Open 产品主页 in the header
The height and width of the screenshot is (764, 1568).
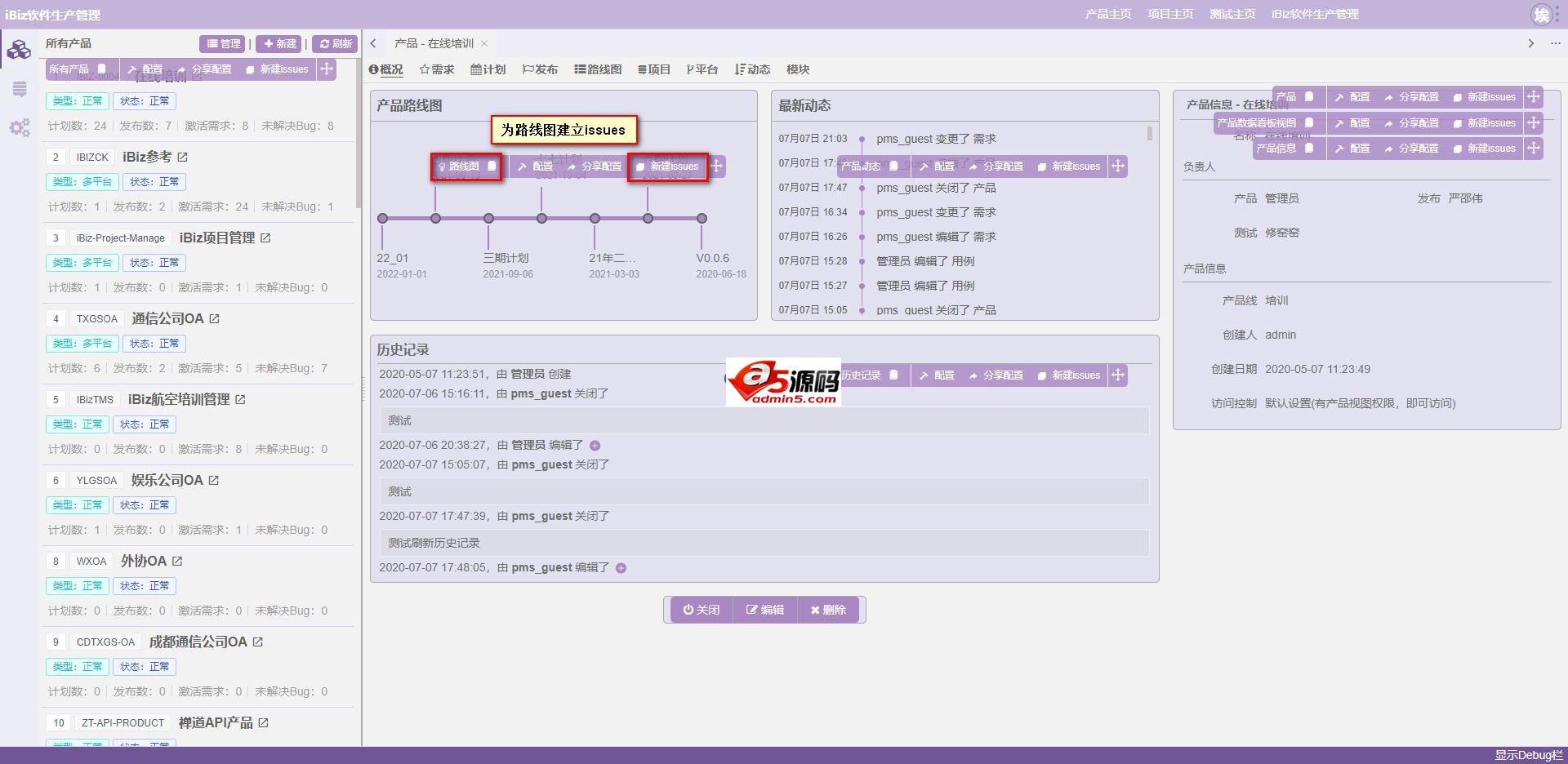1108,14
